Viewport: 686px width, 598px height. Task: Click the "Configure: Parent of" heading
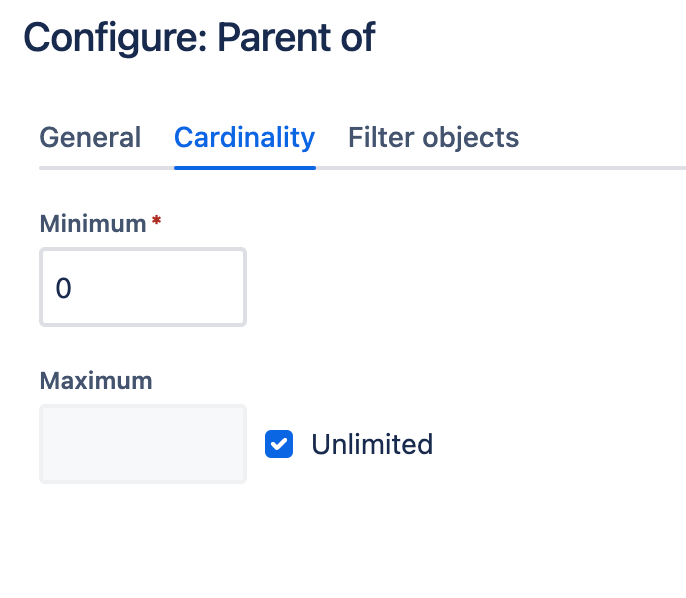coord(200,38)
